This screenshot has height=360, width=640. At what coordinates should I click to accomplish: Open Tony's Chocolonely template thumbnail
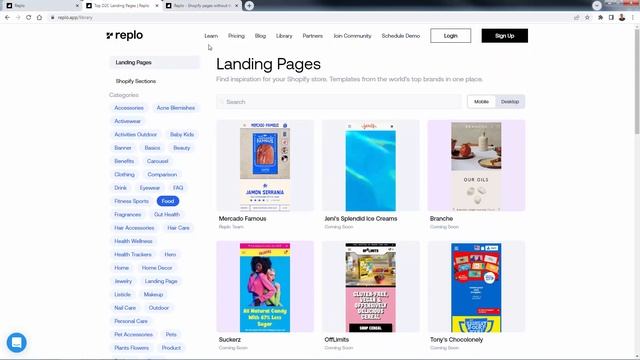click(476, 287)
